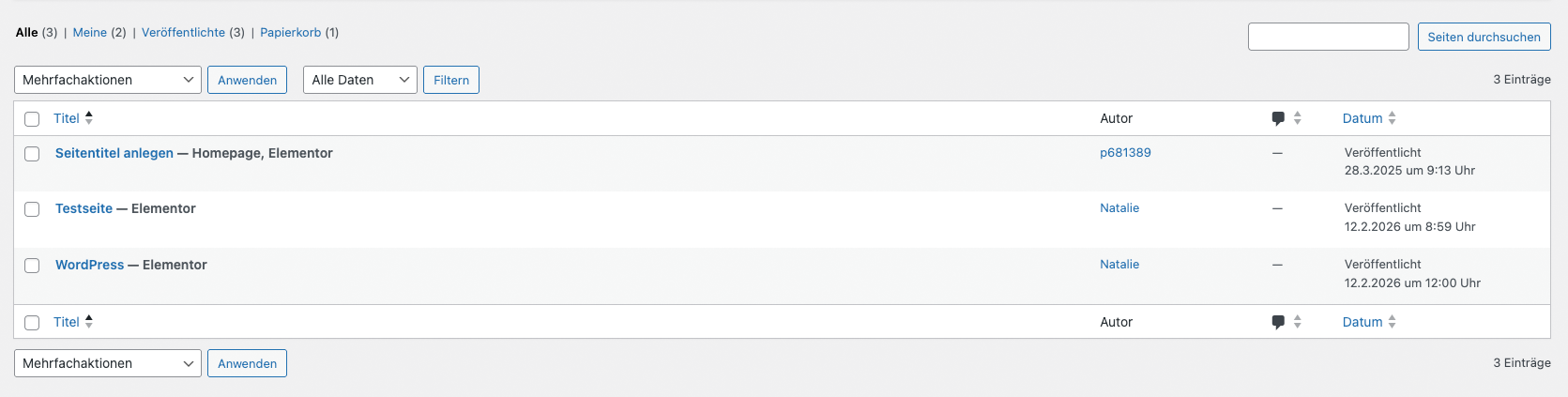The width and height of the screenshot is (1568, 397).
Task: Expand the Alle Daten date filter
Action: coord(360,80)
